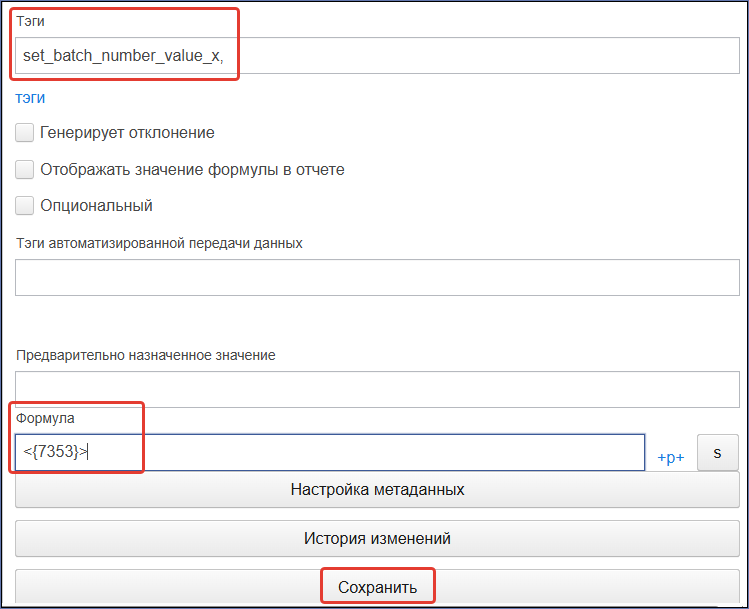This screenshot has width=749, height=609.
Task: Click the Тэги автоматизированной передачи данных label
Action: [x=160, y=244]
